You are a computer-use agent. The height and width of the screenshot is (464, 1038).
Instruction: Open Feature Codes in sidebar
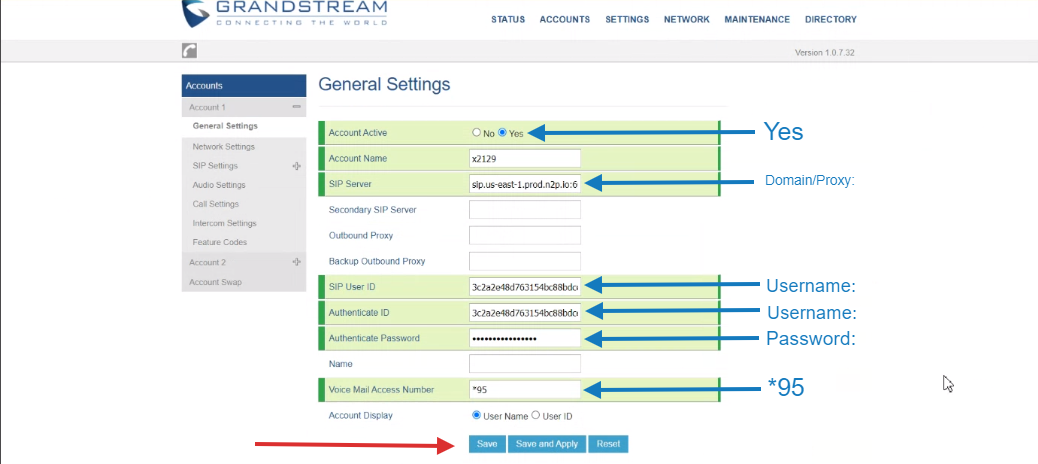click(x=219, y=243)
